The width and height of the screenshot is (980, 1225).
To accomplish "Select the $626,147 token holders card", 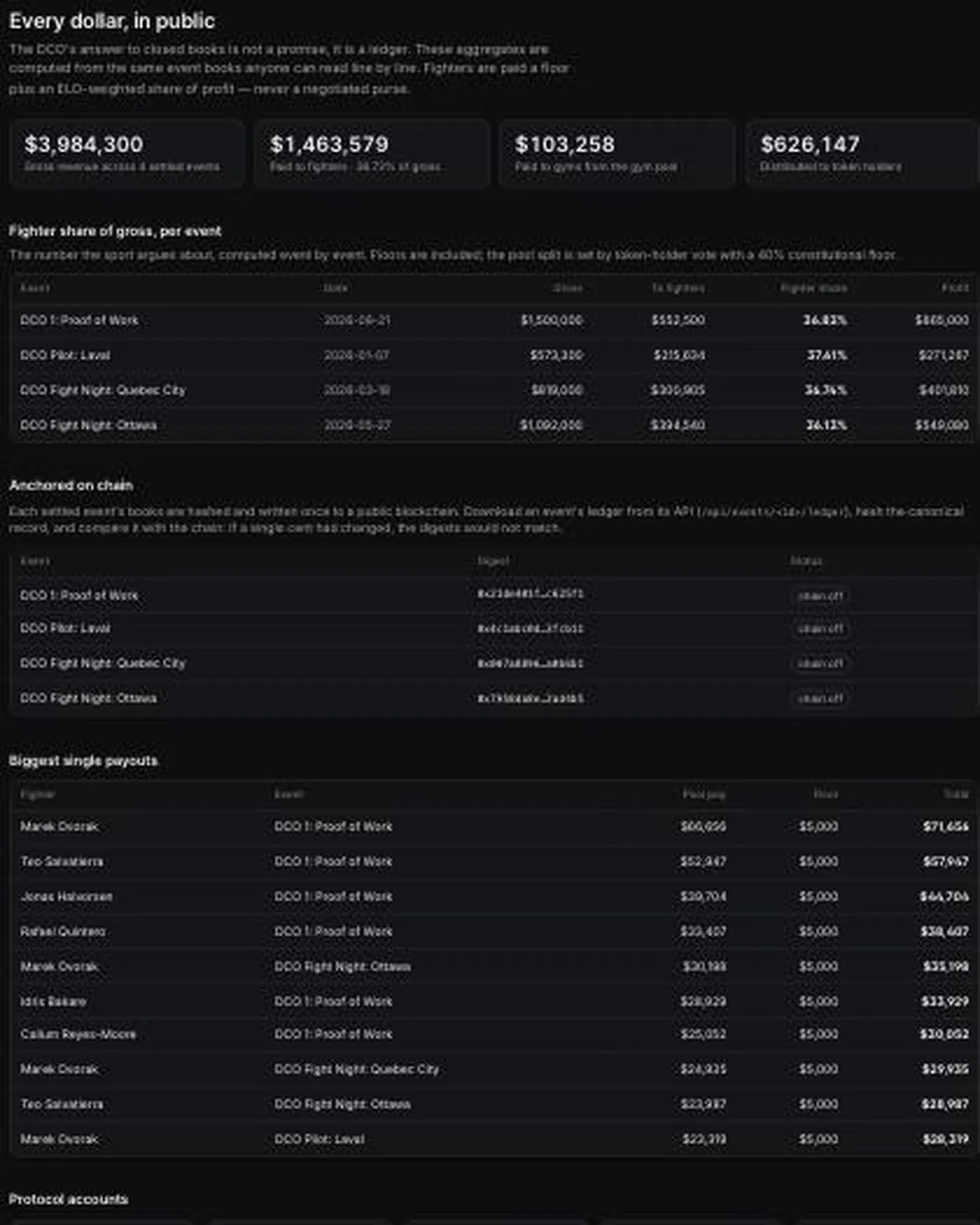I will coord(862,153).
